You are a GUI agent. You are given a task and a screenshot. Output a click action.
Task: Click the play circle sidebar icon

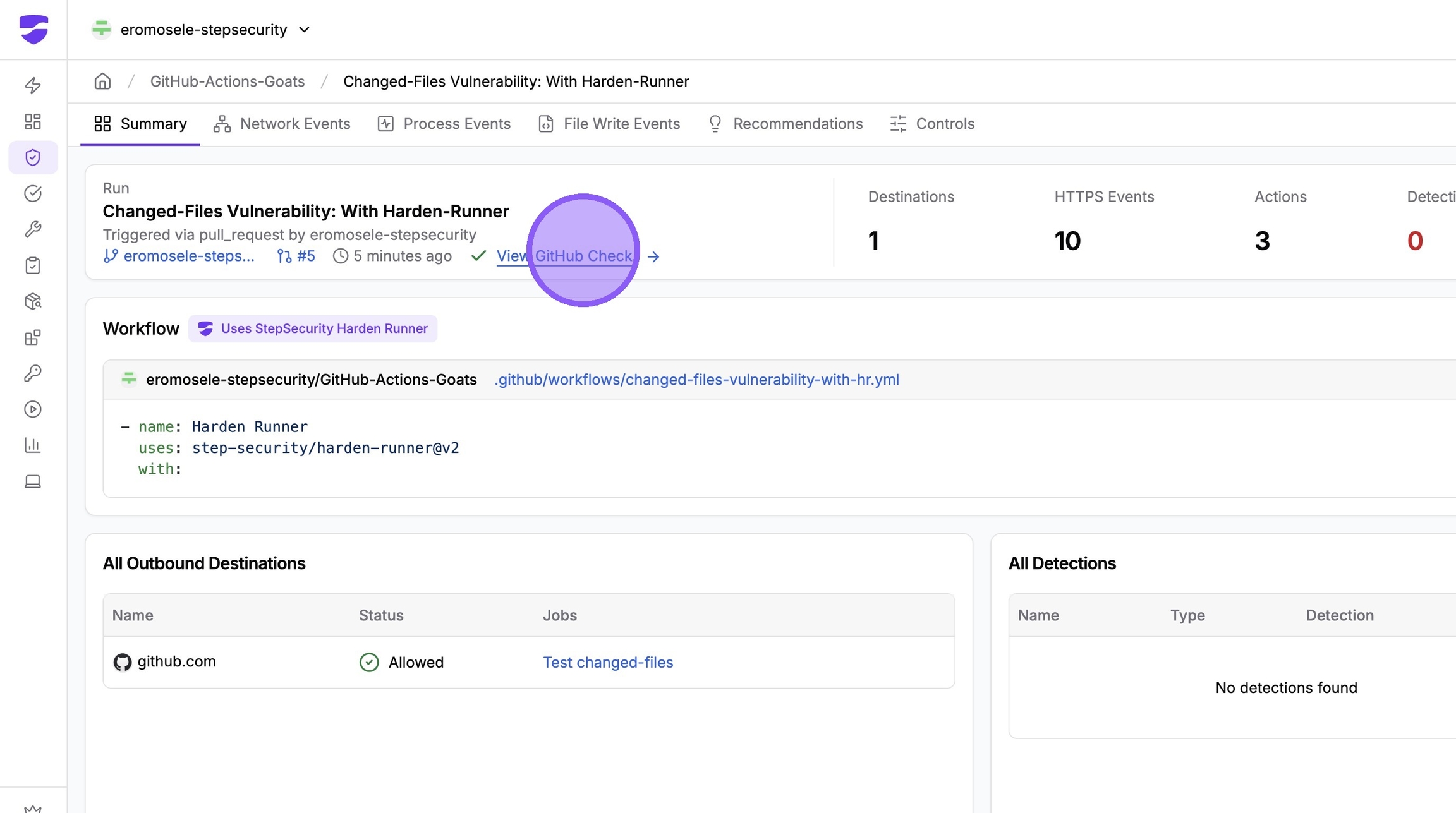33,409
